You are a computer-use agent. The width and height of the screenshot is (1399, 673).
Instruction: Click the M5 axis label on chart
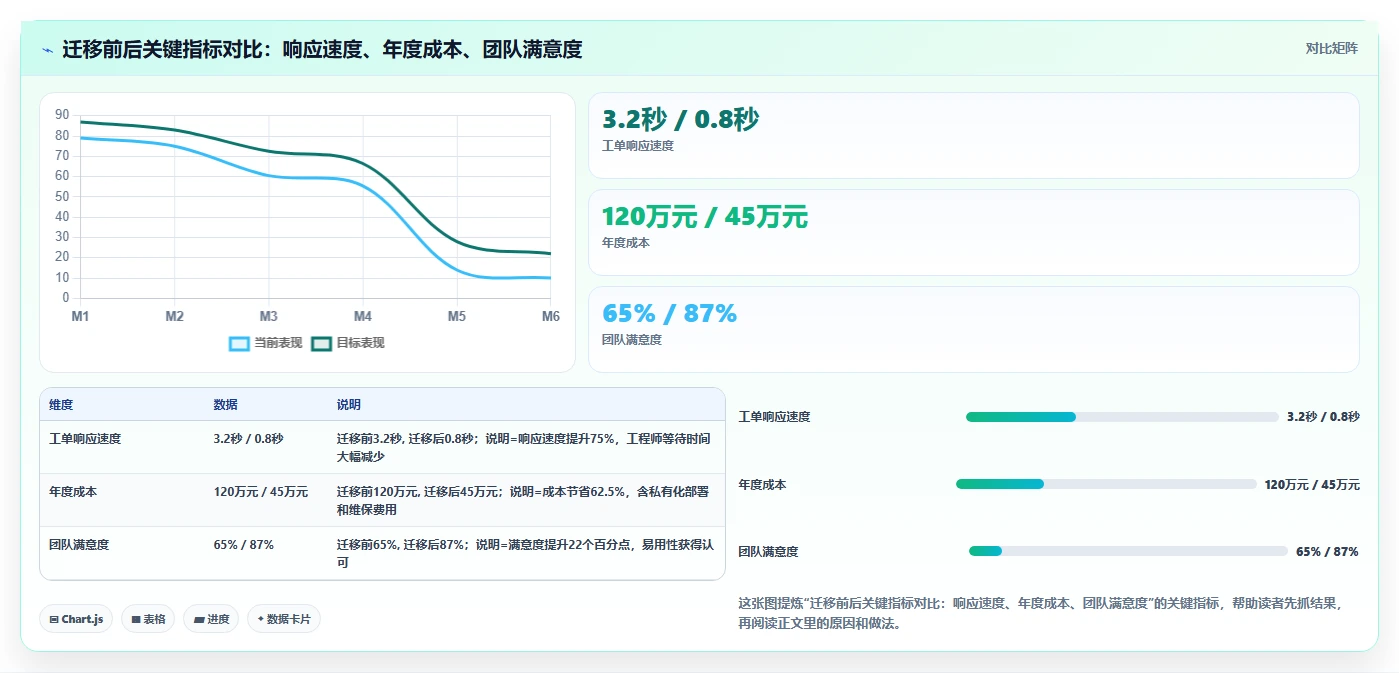click(456, 316)
